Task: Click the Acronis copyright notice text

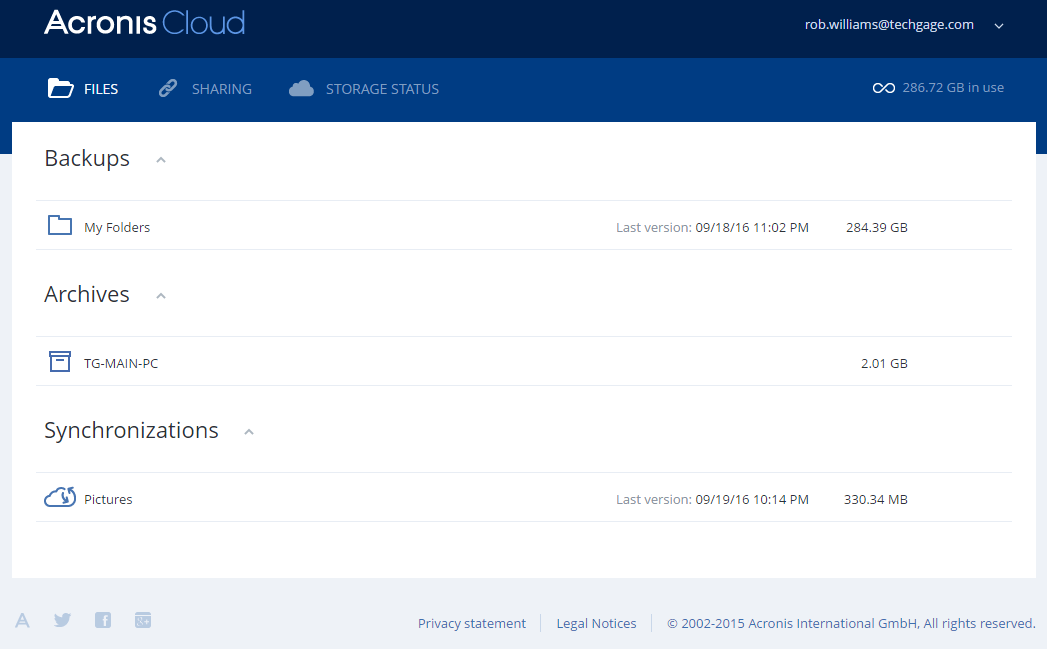Action: pos(851,623)
